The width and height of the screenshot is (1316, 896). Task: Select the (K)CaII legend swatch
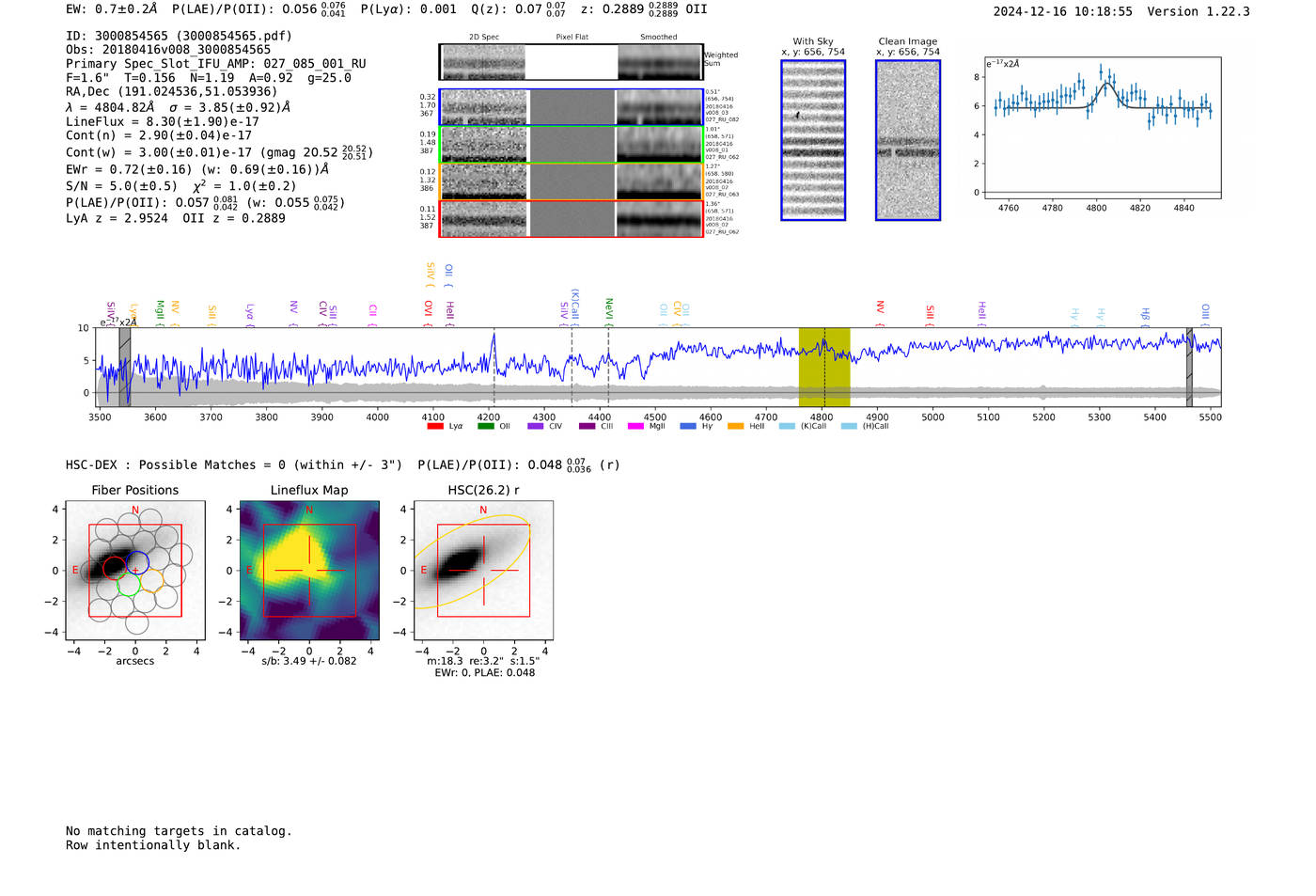(x=787, y=426)
